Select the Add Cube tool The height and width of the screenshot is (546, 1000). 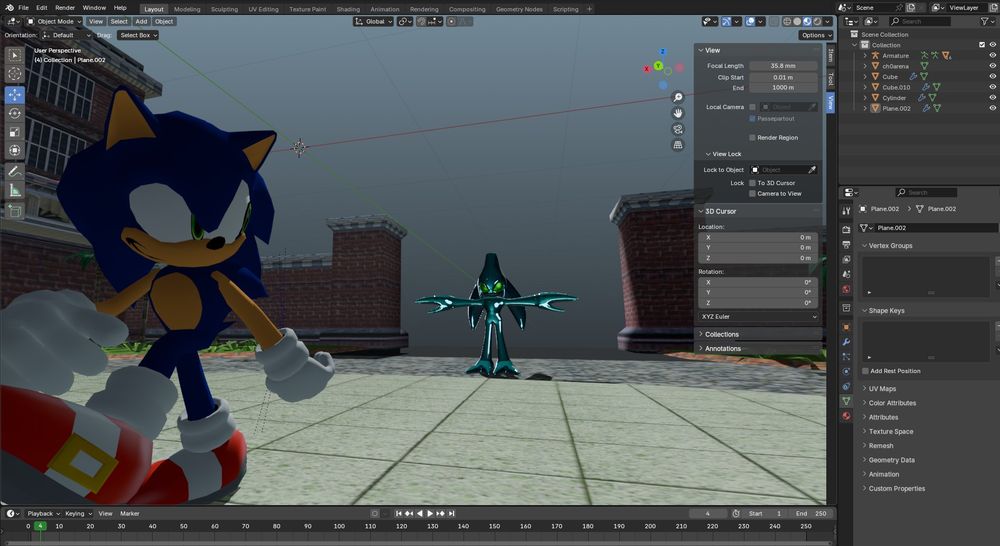click(x=14, y=210)
